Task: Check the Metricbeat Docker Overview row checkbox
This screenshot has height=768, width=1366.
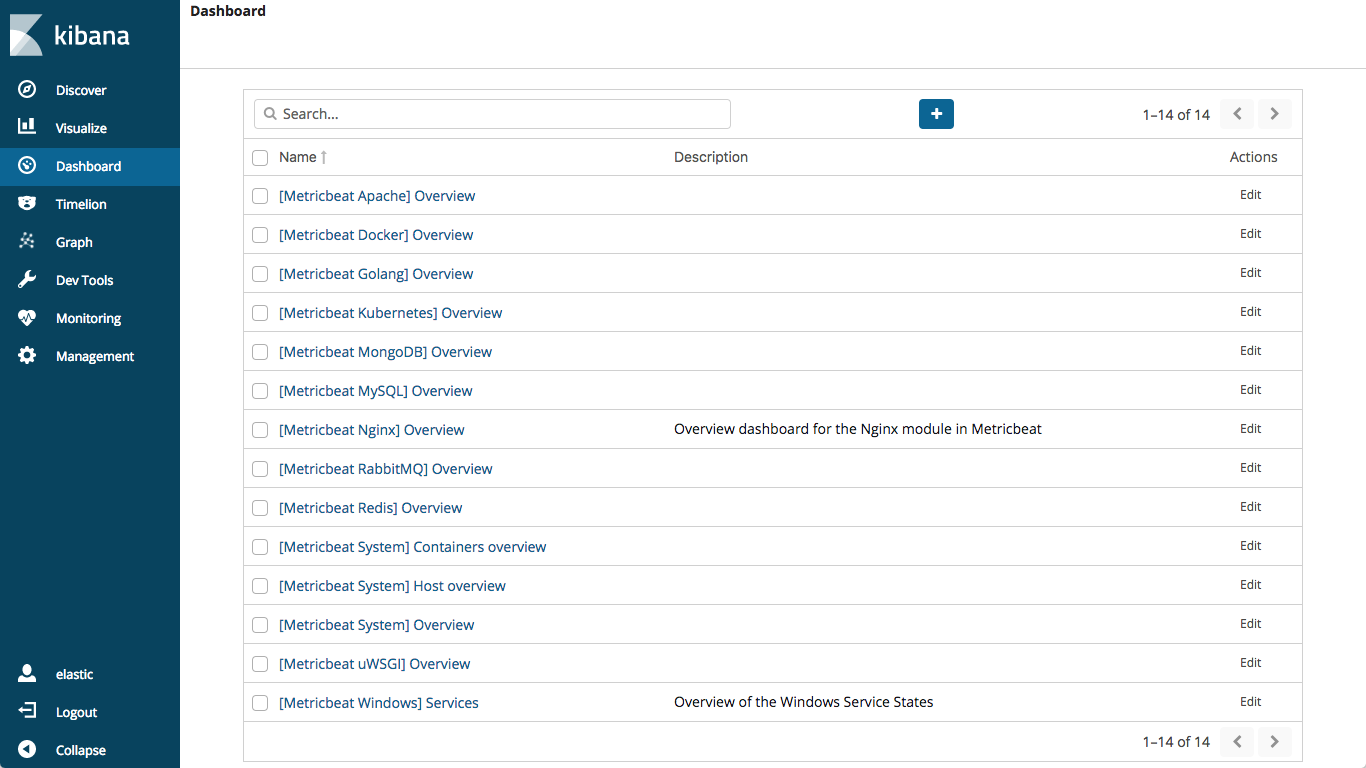Action: click(x=260, y=235)
